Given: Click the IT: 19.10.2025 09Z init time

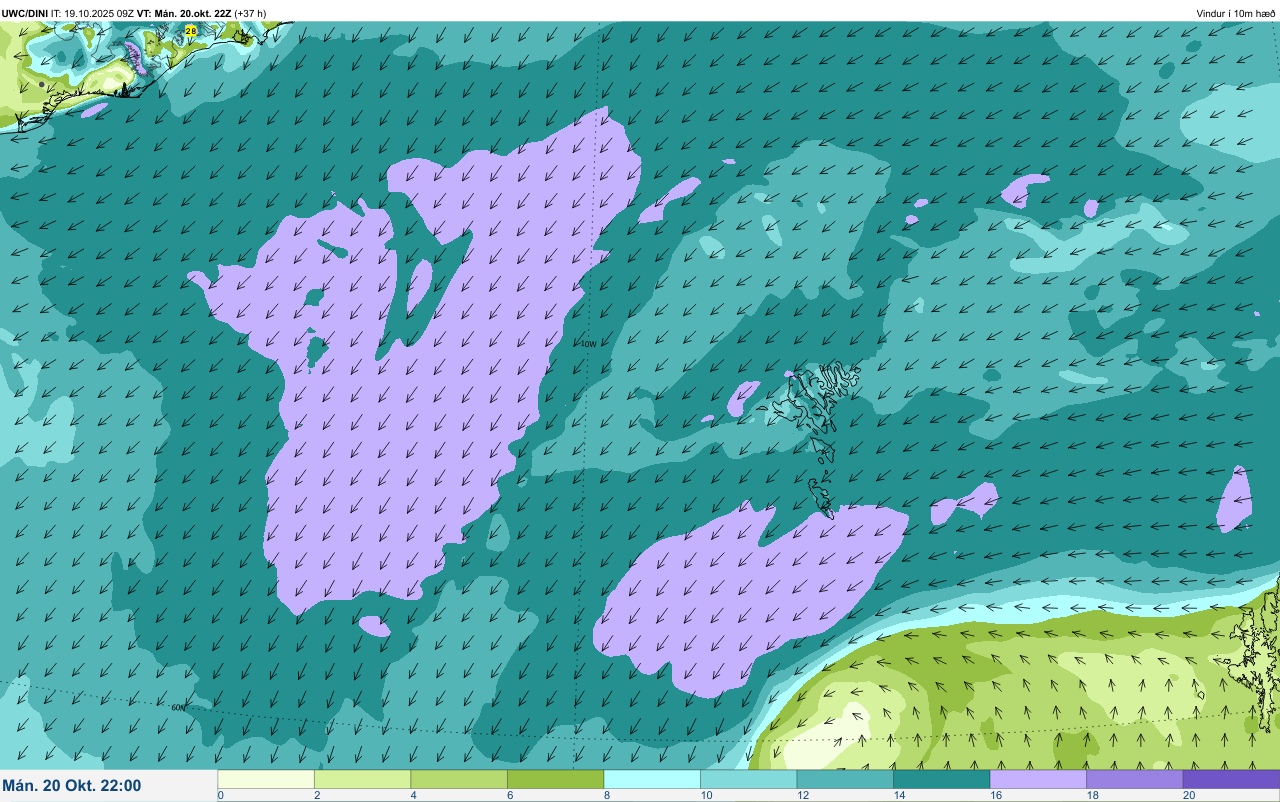Looking at the screenshot, I should [x=92, y=13].
